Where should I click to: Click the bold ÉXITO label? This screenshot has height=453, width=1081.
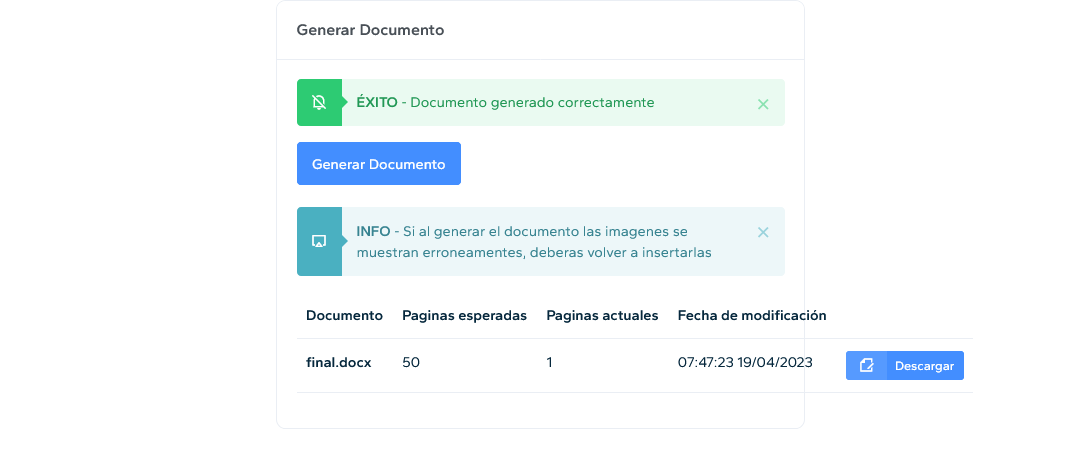point(376,102)
